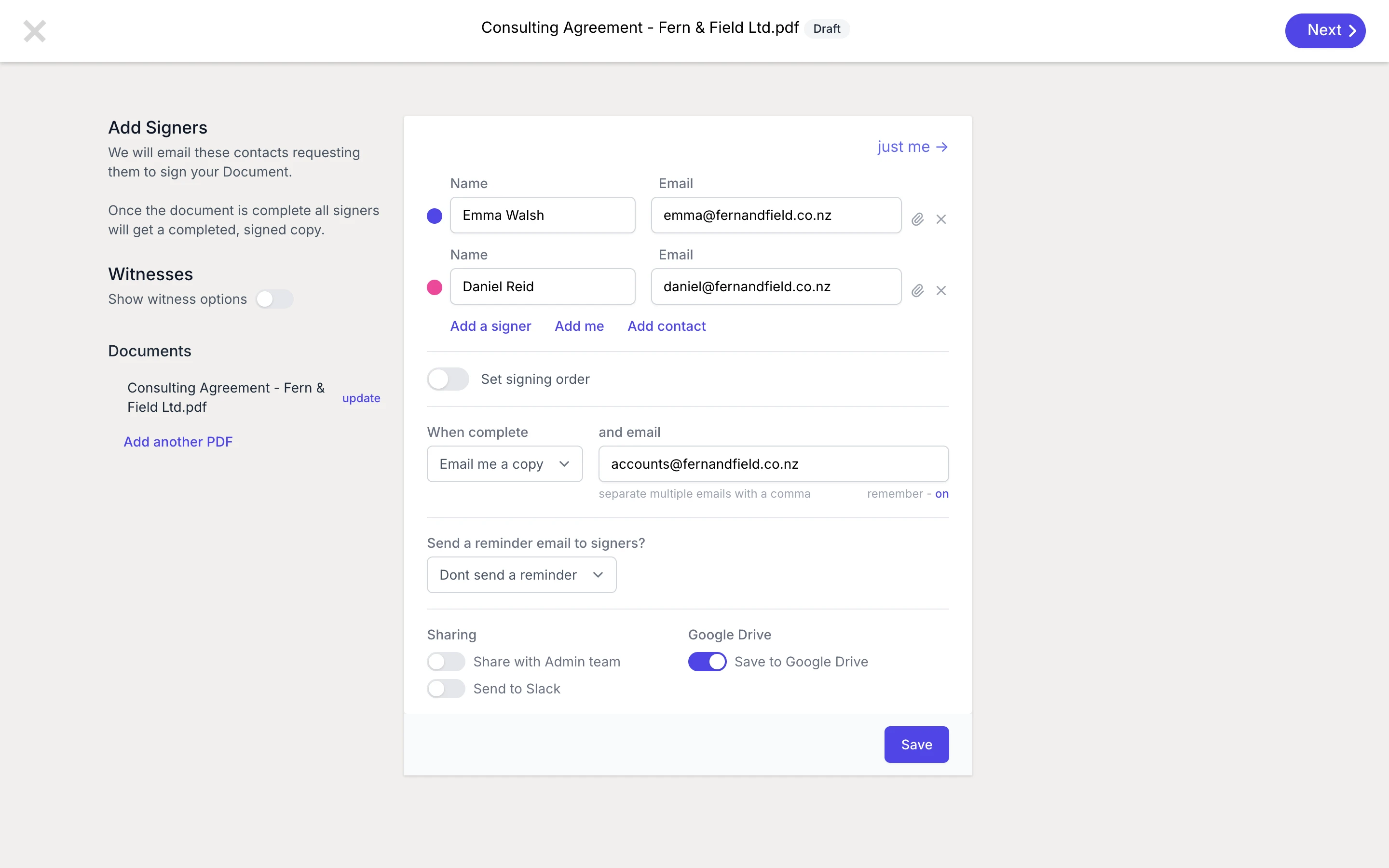Edit the Emma Walsh name field
The height and width of the screenshot is (868, 1389).
(x=543, y=215)
